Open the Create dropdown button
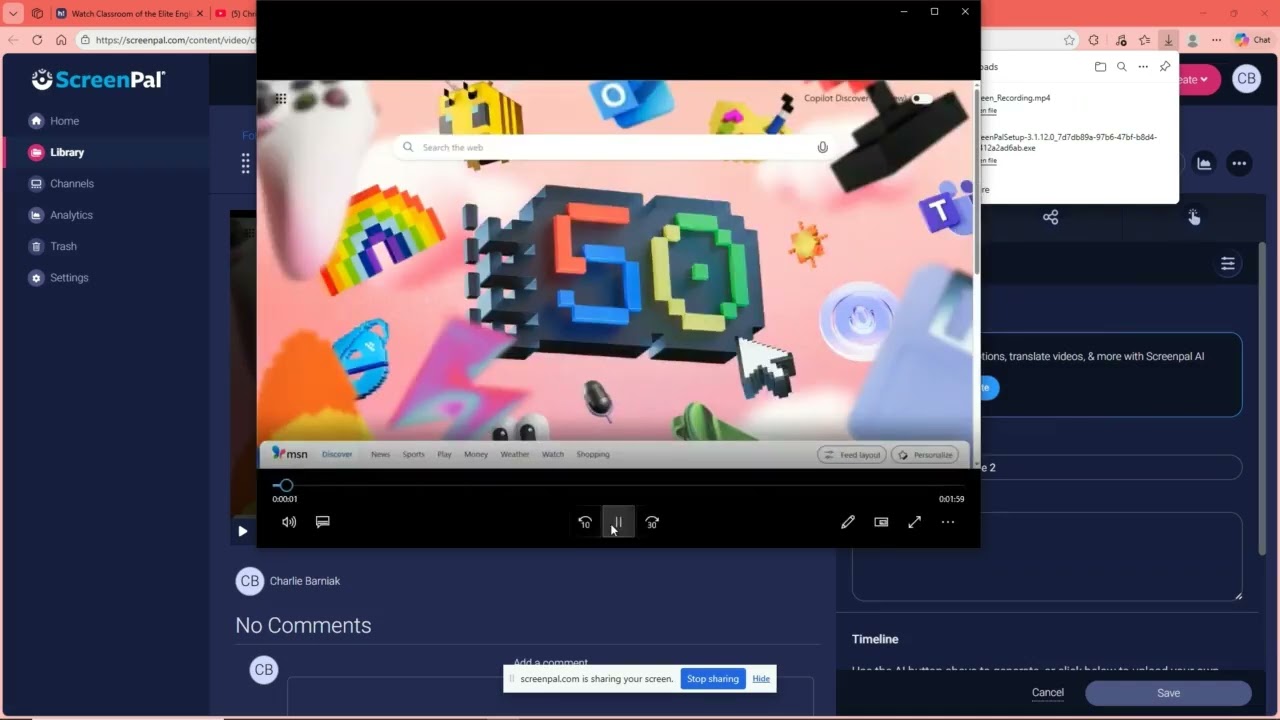Viewport: 1280px width, 720px height. 1197,80
